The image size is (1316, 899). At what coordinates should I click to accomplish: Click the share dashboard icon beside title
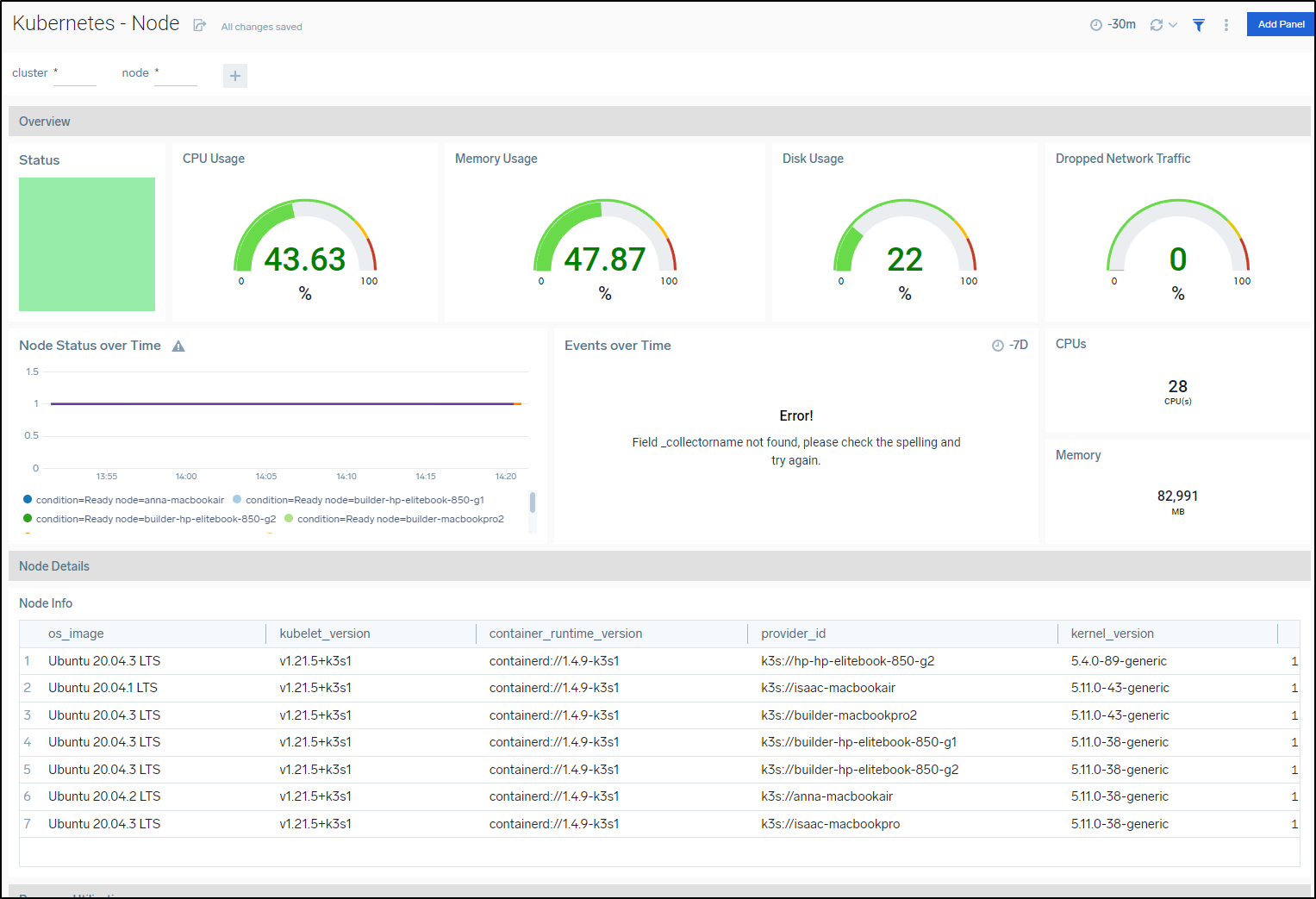pyautogui.click(x=200, y=25)
